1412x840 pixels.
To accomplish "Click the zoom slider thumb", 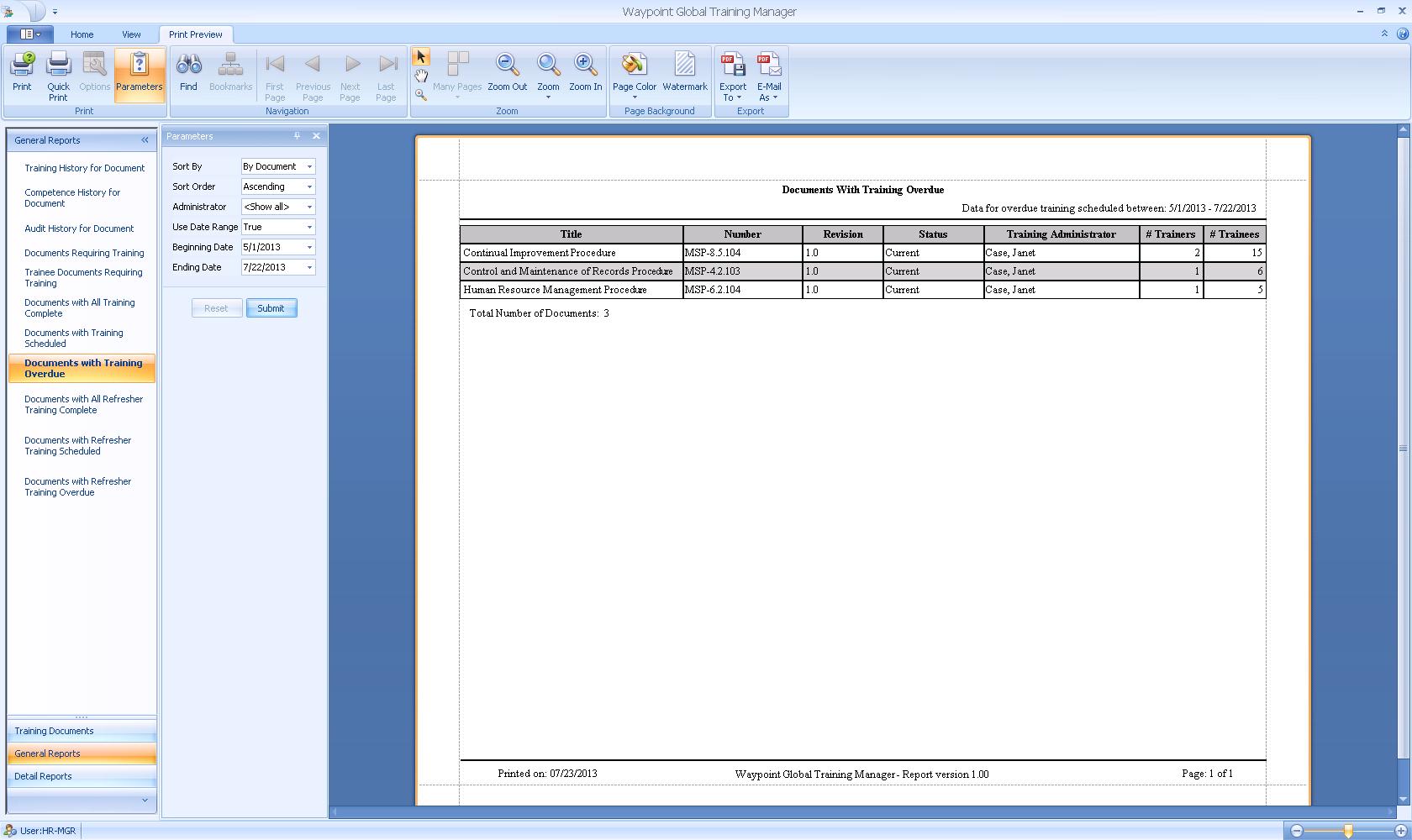I will coord(1348,831).
